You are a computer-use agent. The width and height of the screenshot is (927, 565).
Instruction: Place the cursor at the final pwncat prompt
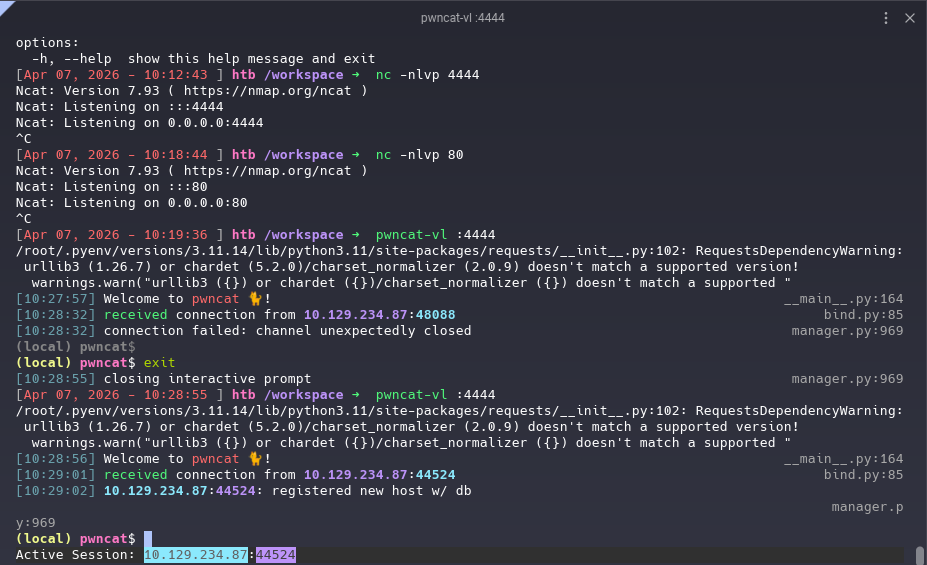coord(148,539)
